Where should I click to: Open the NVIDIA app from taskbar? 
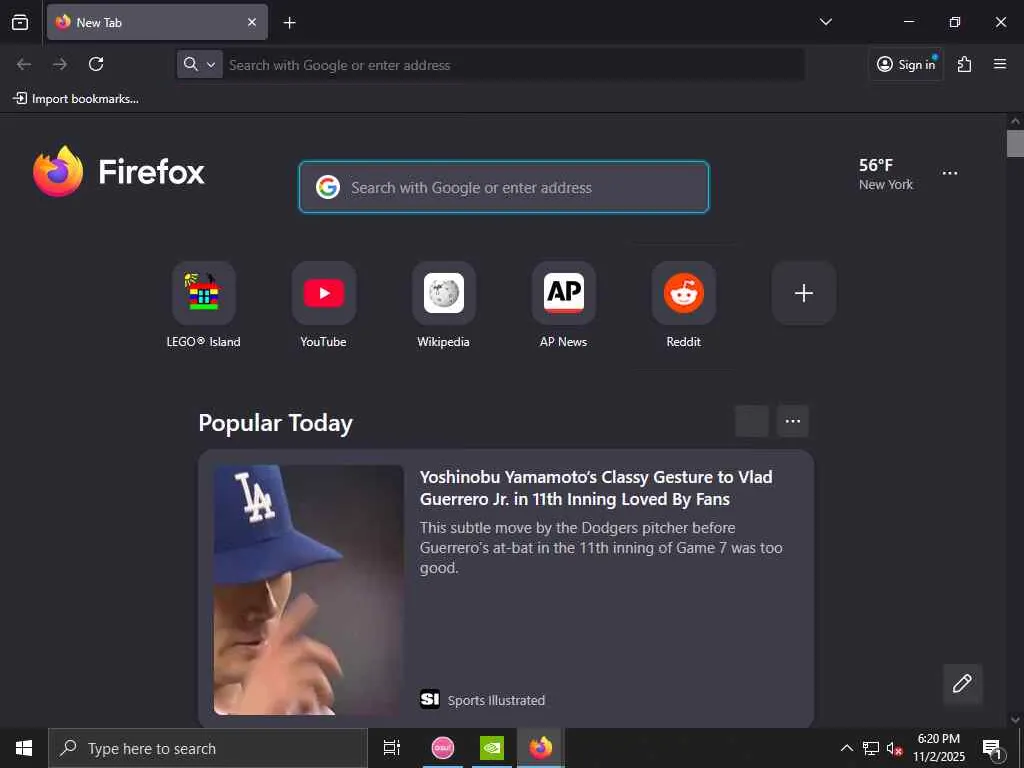[492, 748]
